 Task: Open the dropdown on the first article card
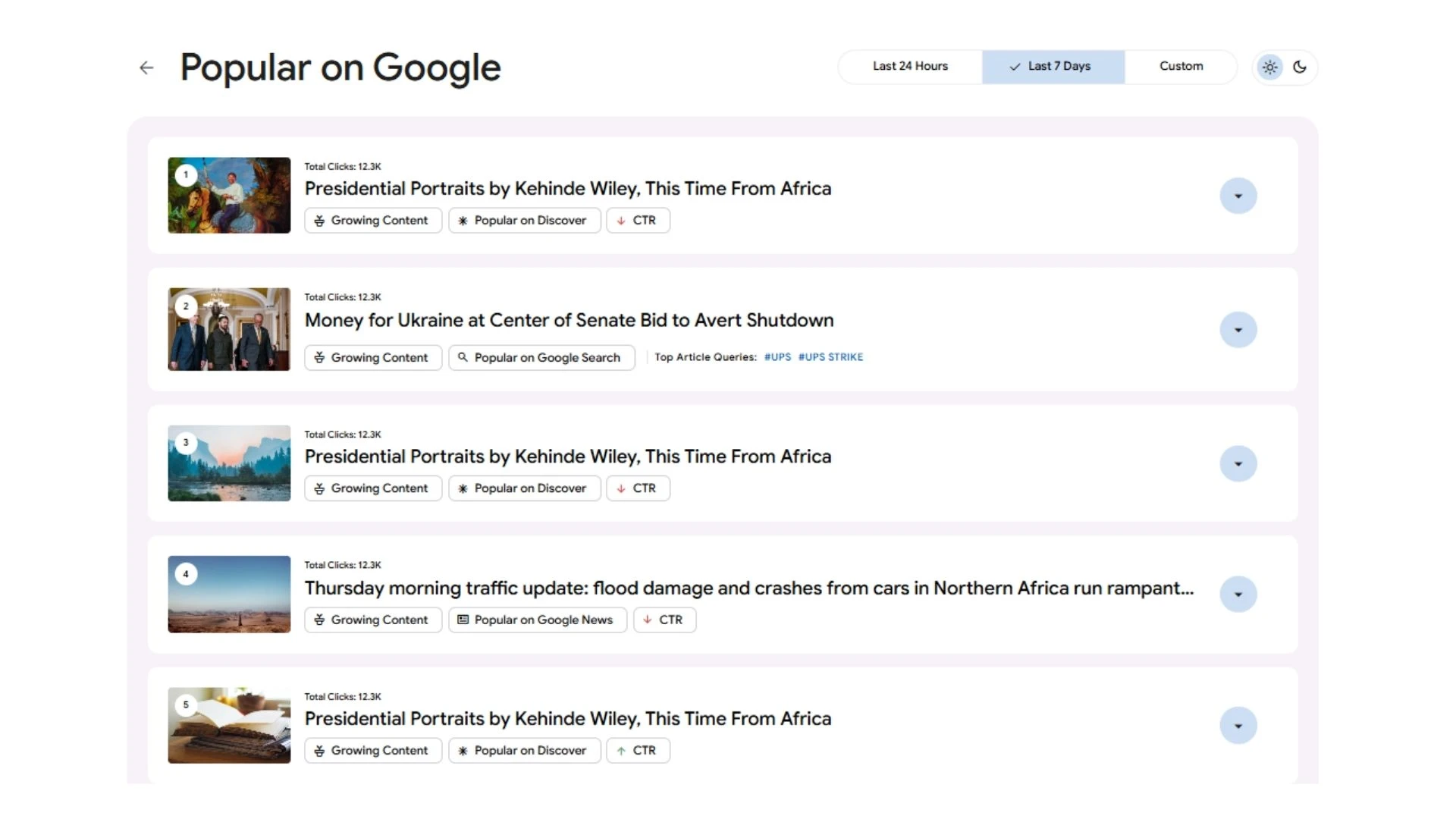(1238, 196)
